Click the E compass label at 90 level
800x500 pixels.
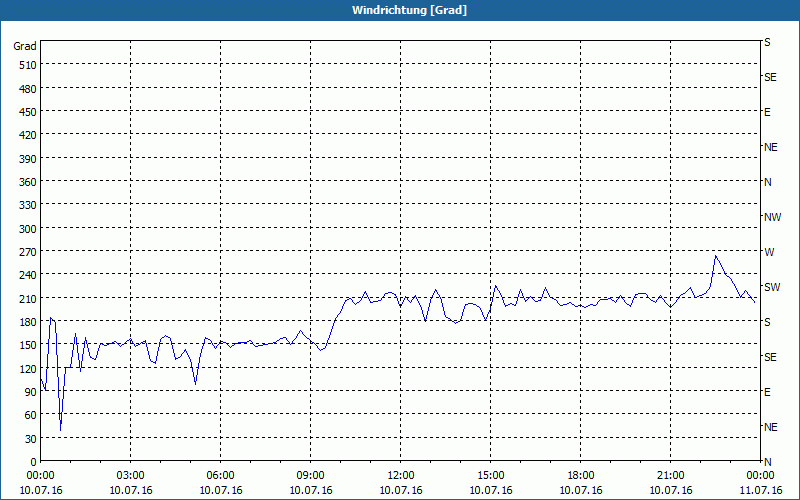click(x=767, y=392)
